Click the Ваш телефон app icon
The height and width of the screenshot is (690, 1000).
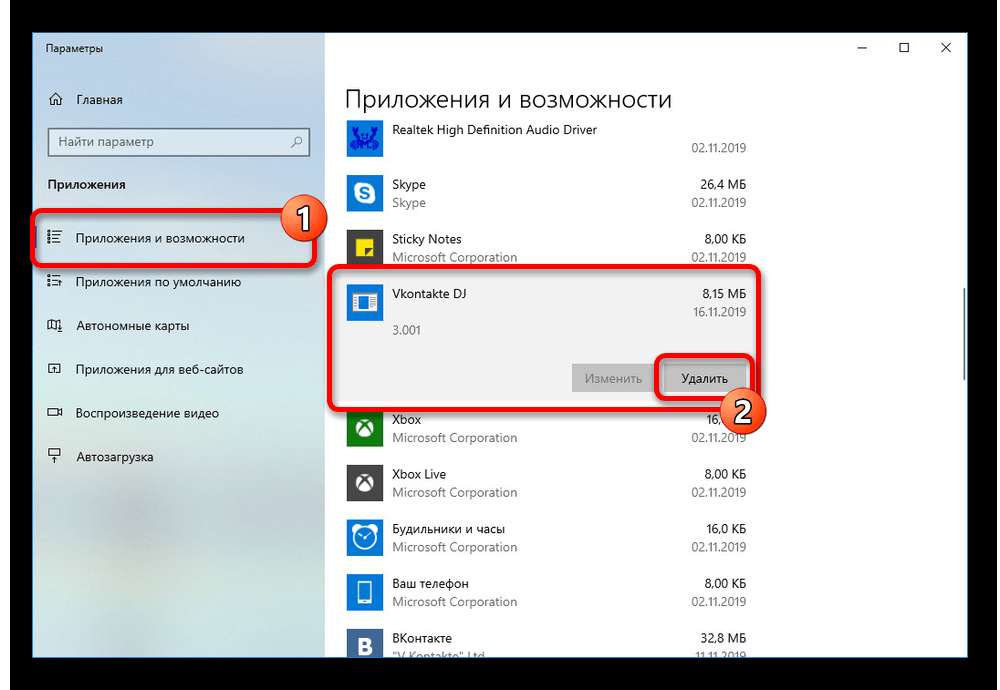point(362,592)
